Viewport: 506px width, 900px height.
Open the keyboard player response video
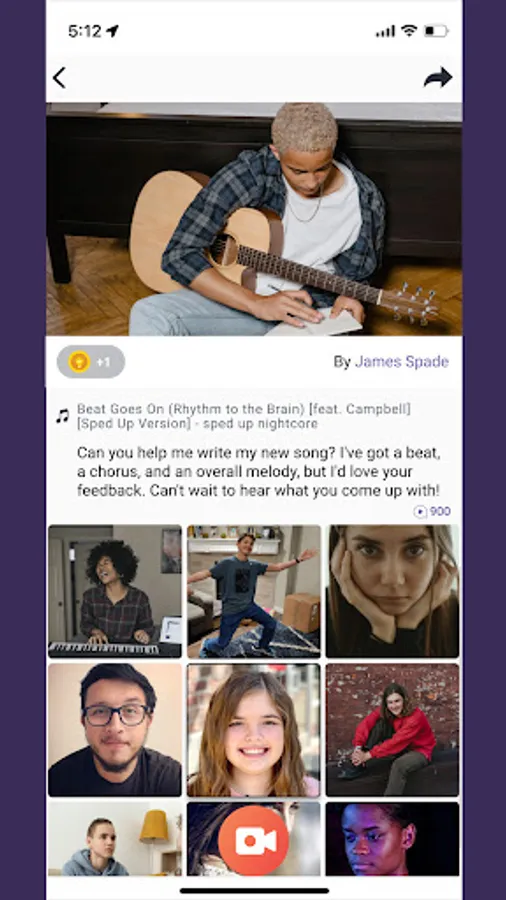[115, 591]
